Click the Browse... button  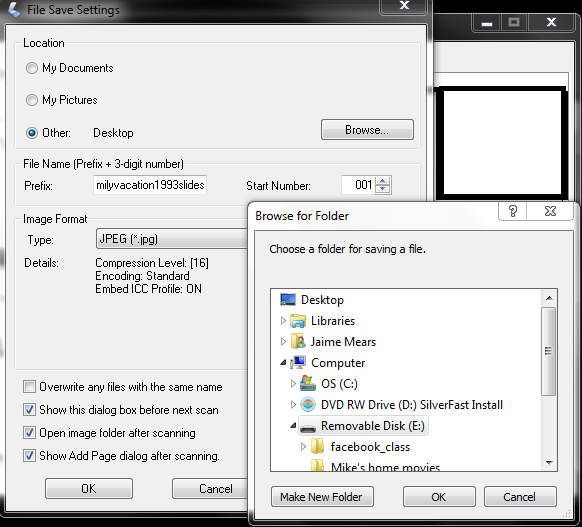coord(367,130)
